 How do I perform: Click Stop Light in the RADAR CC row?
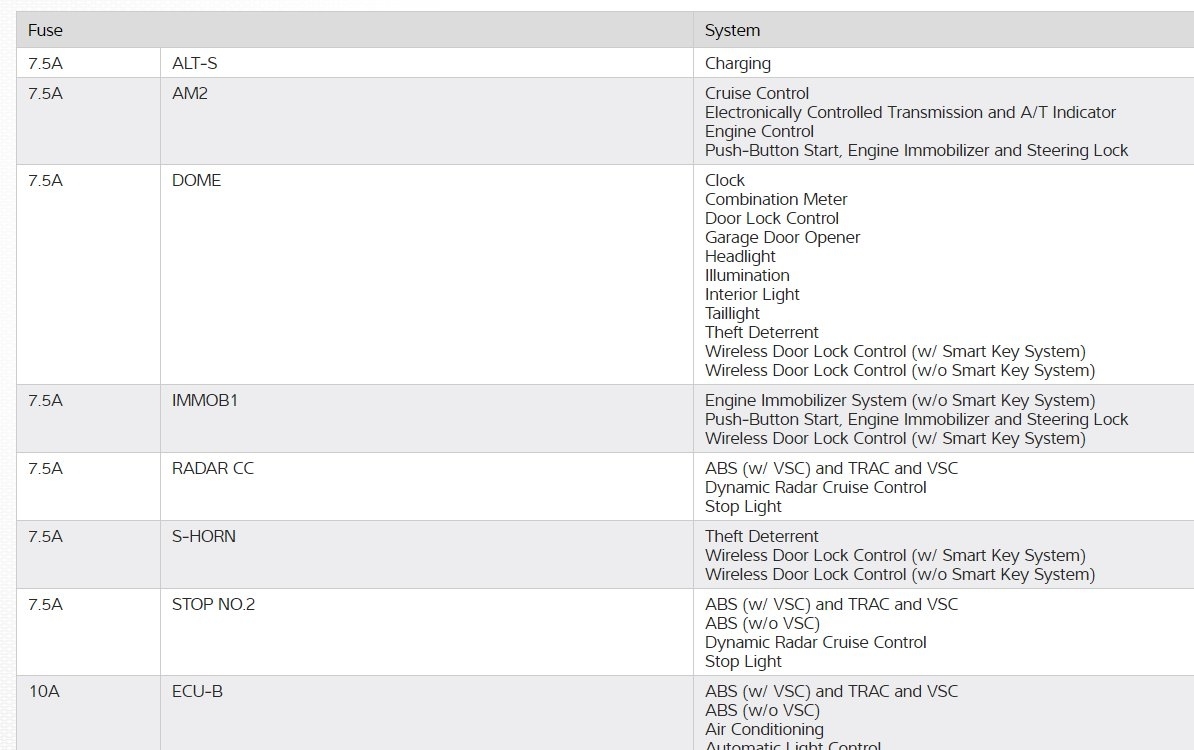pos(743,506)
